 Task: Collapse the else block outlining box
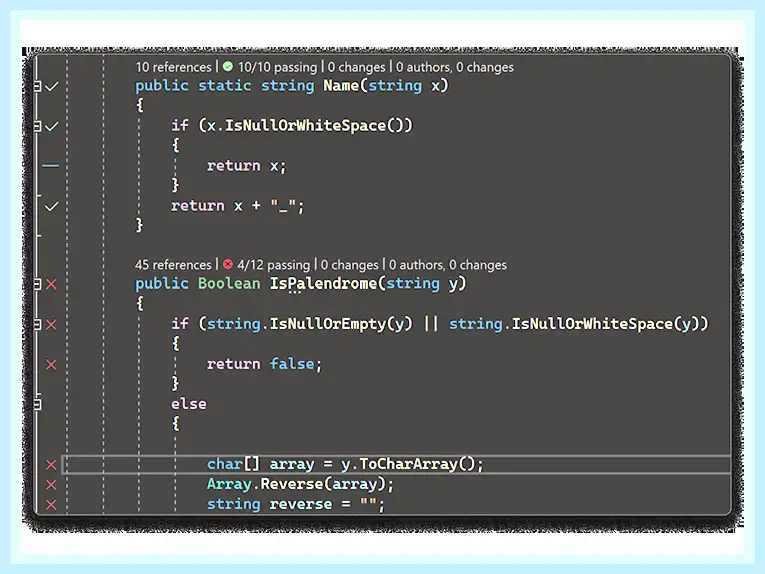point(37,404)
